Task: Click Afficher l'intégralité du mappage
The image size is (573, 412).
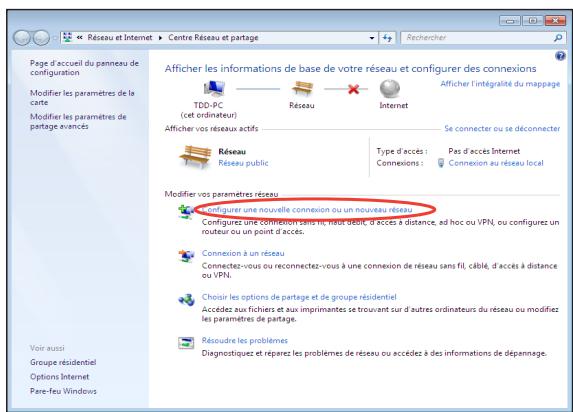Action: (500, 84)
